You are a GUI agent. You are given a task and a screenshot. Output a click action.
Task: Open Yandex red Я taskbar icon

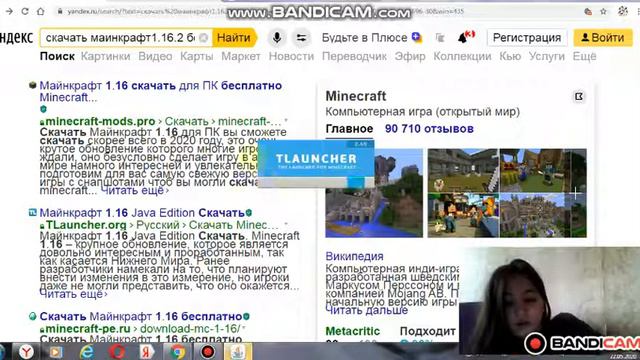coord(147,352)
